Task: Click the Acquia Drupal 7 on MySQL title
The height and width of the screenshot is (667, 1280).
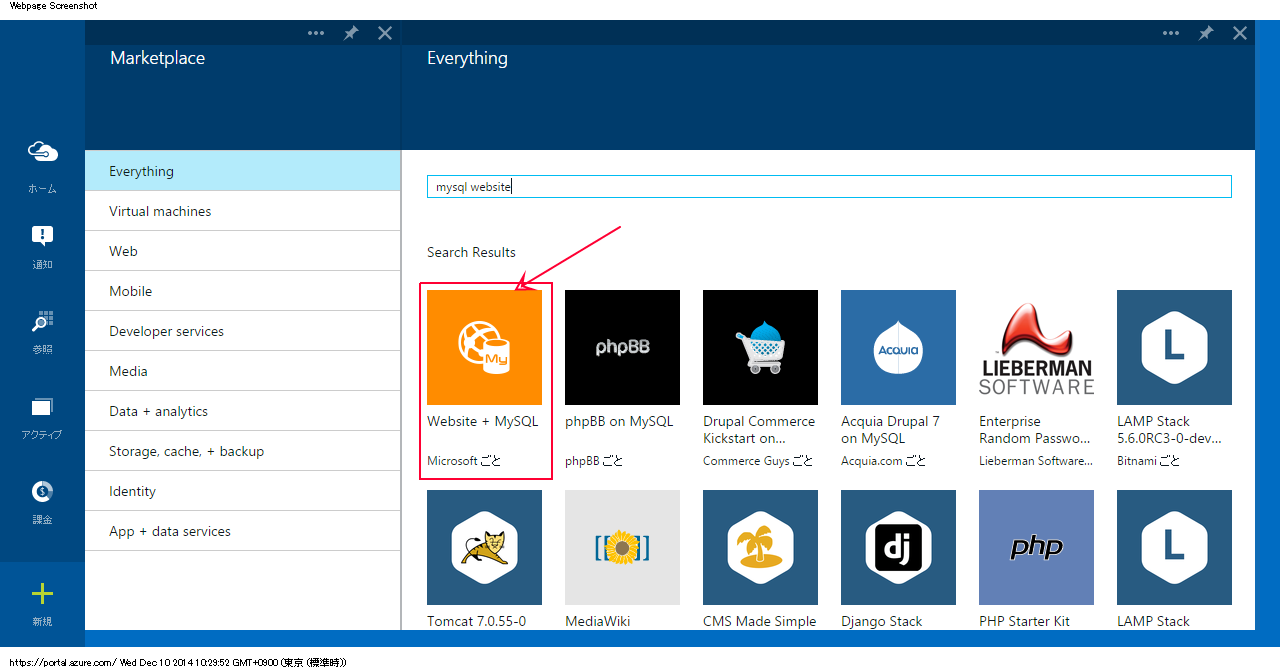Action: 891,430
